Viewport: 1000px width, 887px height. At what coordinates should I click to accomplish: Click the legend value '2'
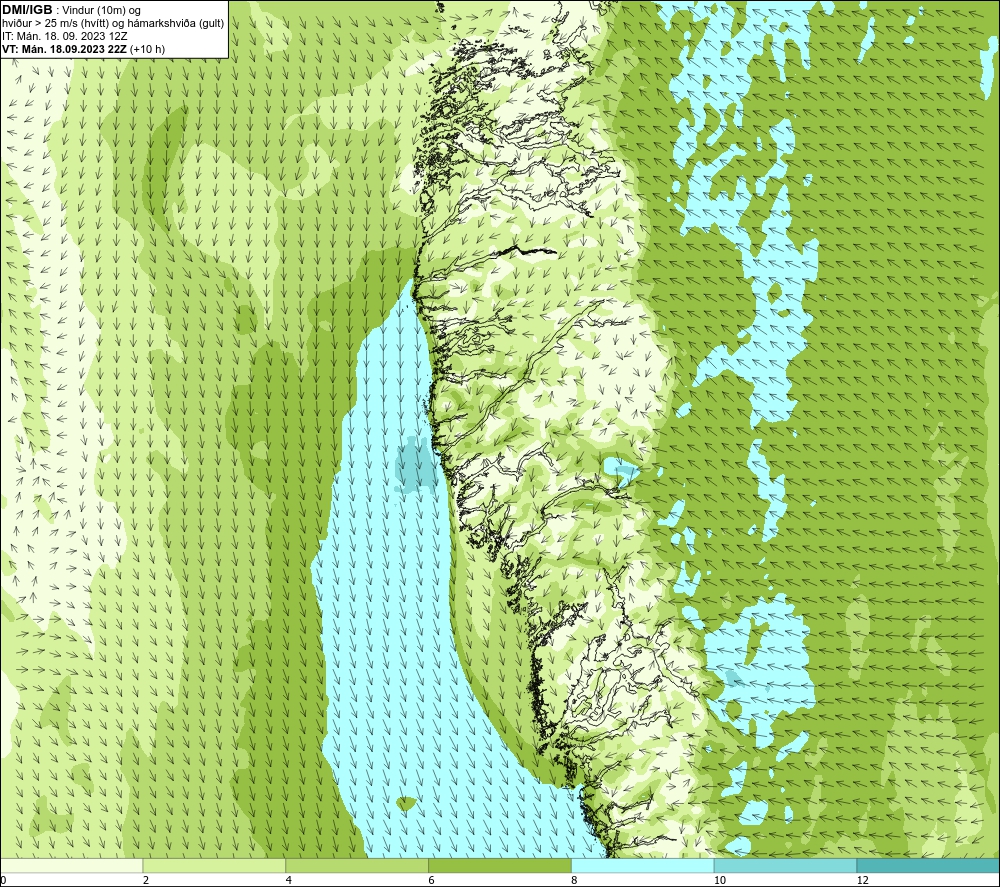146,880
